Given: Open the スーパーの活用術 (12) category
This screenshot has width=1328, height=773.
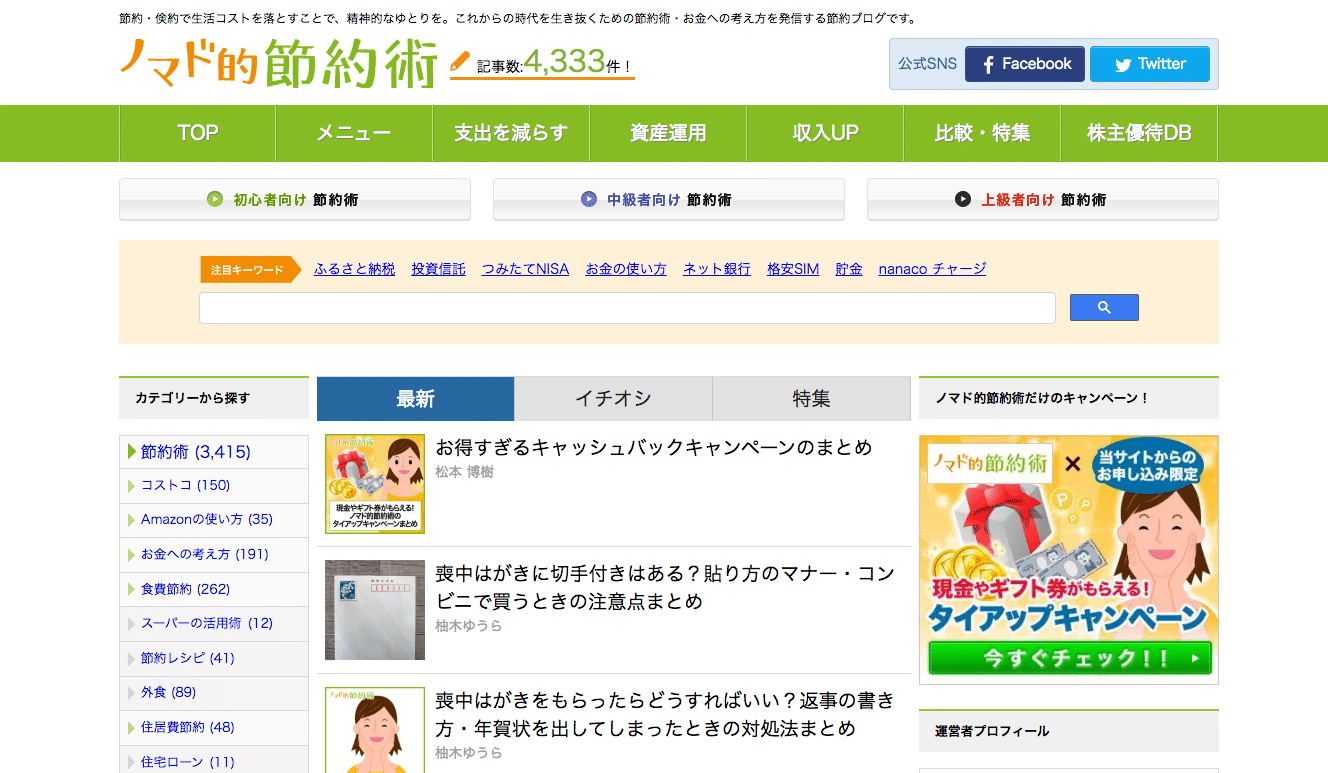Looking at the screenshot, I should 214,624.
